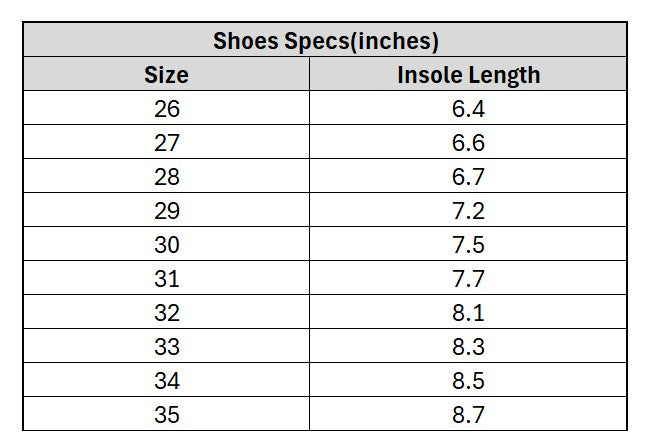Select the size 27 cell
656x432 pixels.
pos(166,142)
